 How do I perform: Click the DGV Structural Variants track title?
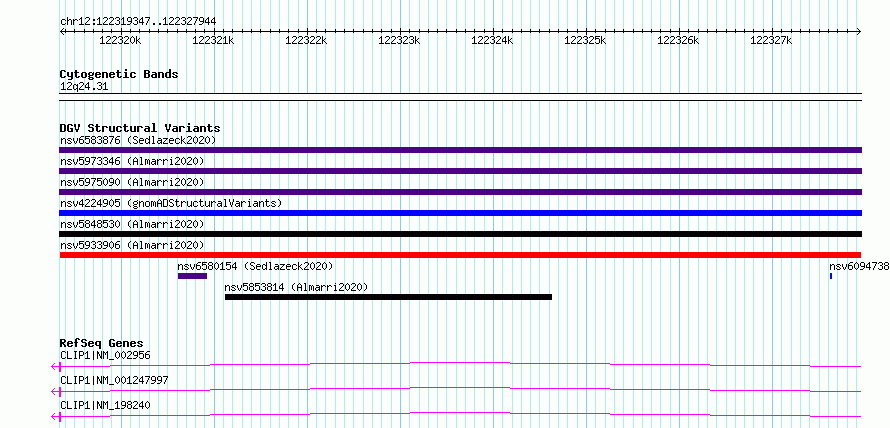(x=140, y=128)
